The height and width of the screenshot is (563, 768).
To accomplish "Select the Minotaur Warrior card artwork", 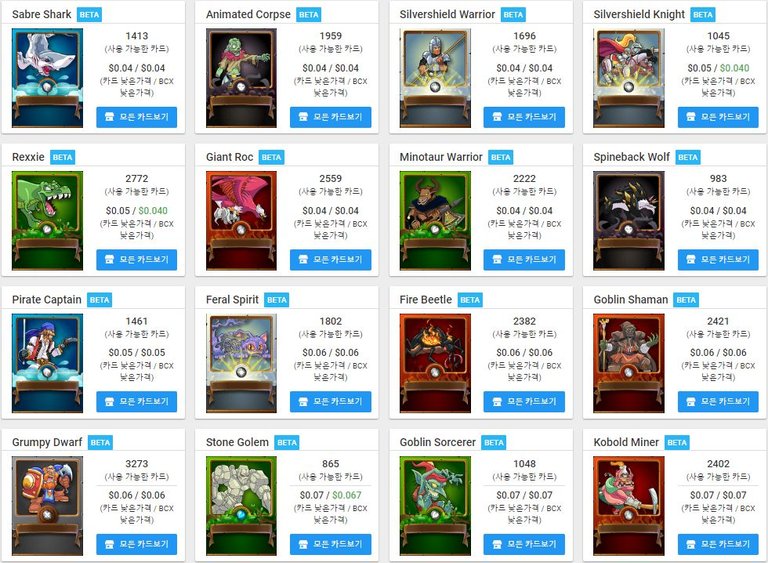I will coord(435,220).
